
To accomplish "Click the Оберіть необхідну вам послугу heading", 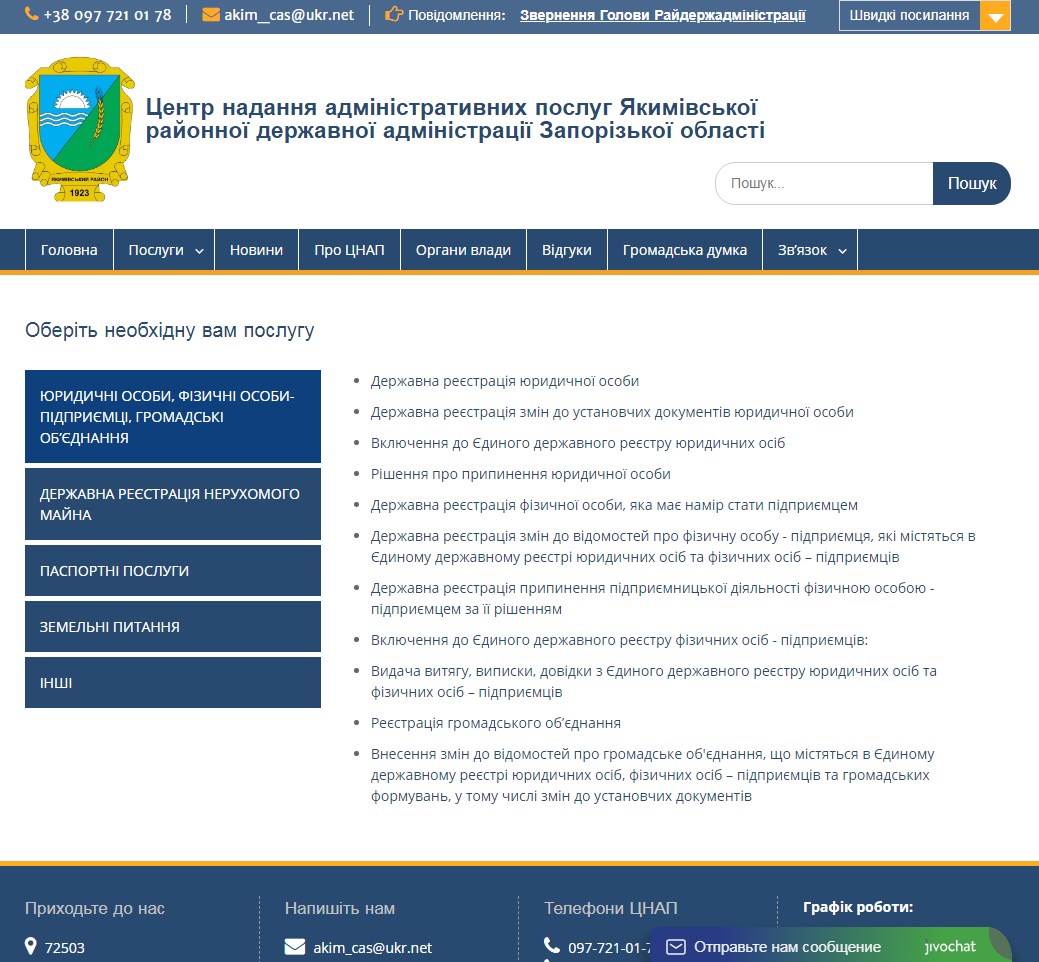I will pos(170,330).
